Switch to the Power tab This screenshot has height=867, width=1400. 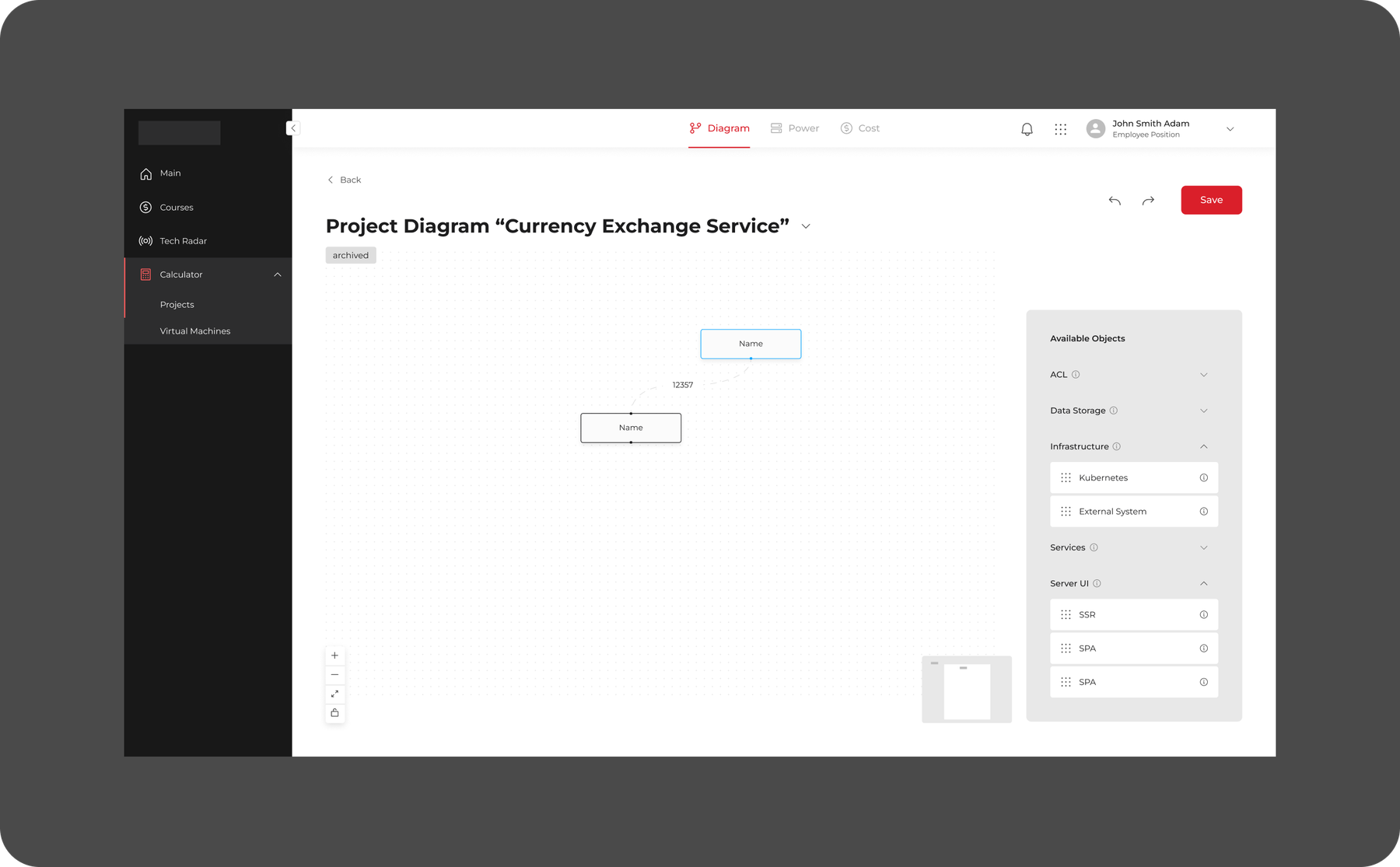coord(795,128)
